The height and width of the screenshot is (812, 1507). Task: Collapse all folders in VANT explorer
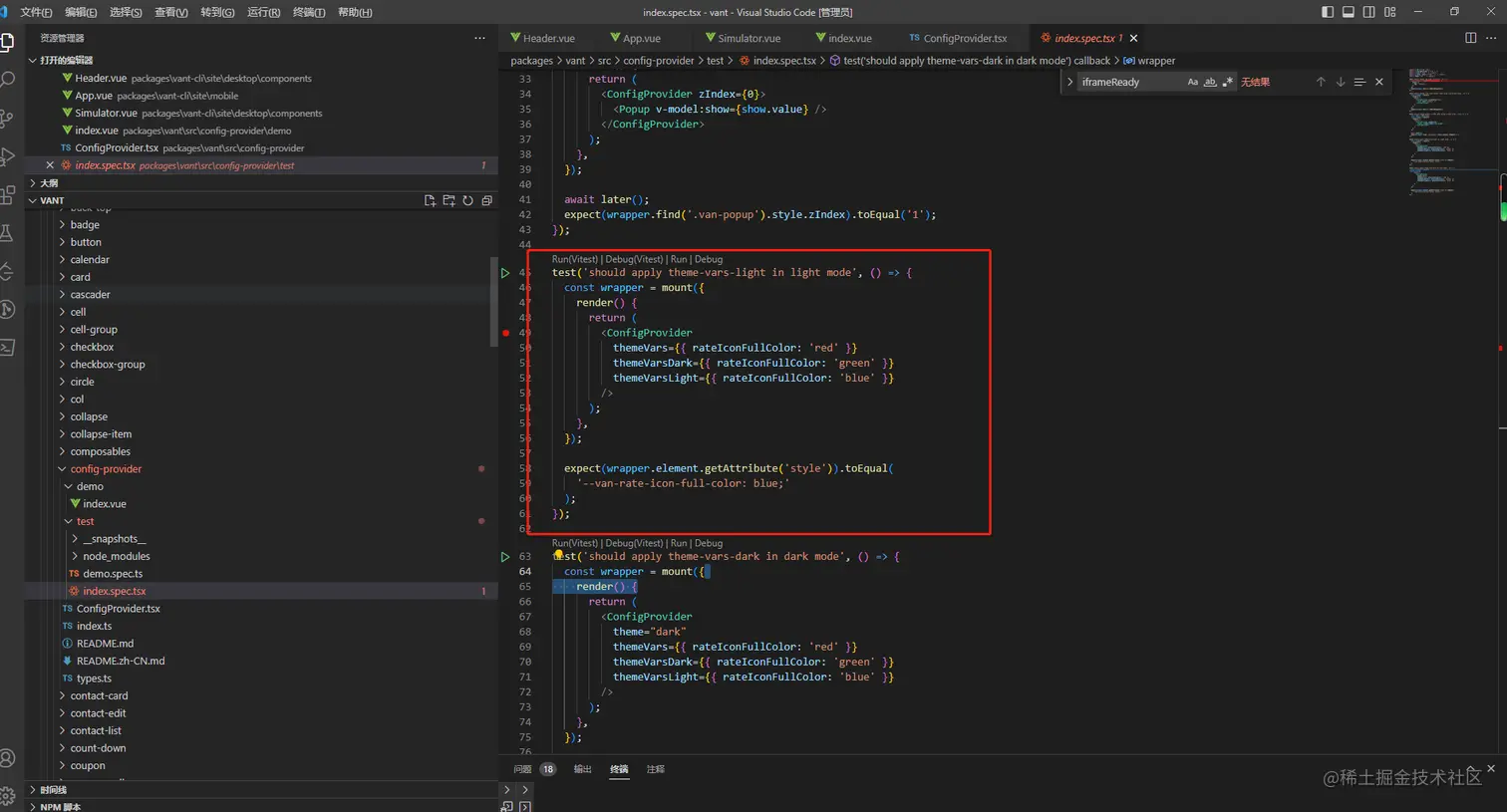pos(486,200)
